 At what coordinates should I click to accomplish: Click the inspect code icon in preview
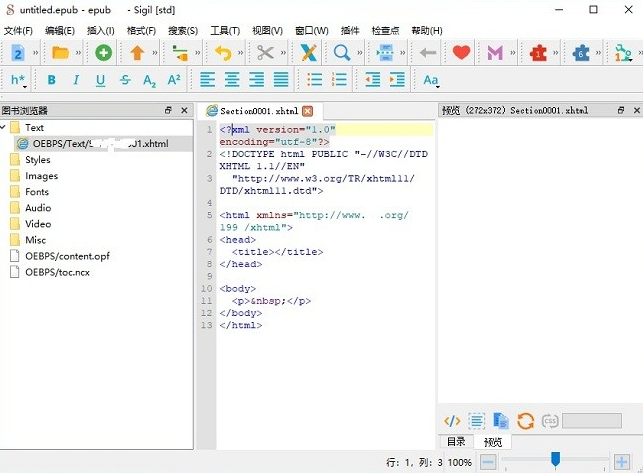[452, 420]
